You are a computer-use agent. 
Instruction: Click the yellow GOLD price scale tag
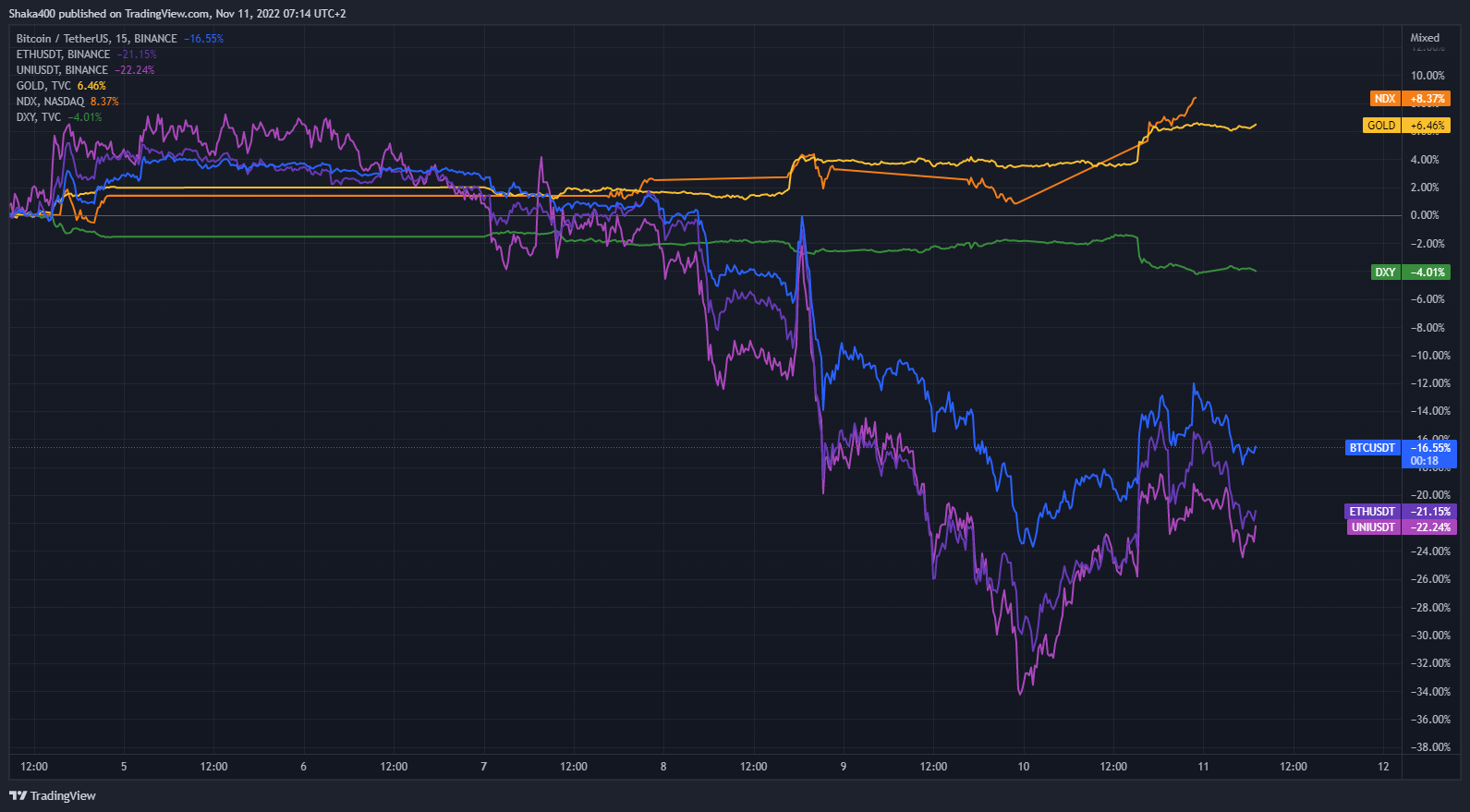point(1381,126)
